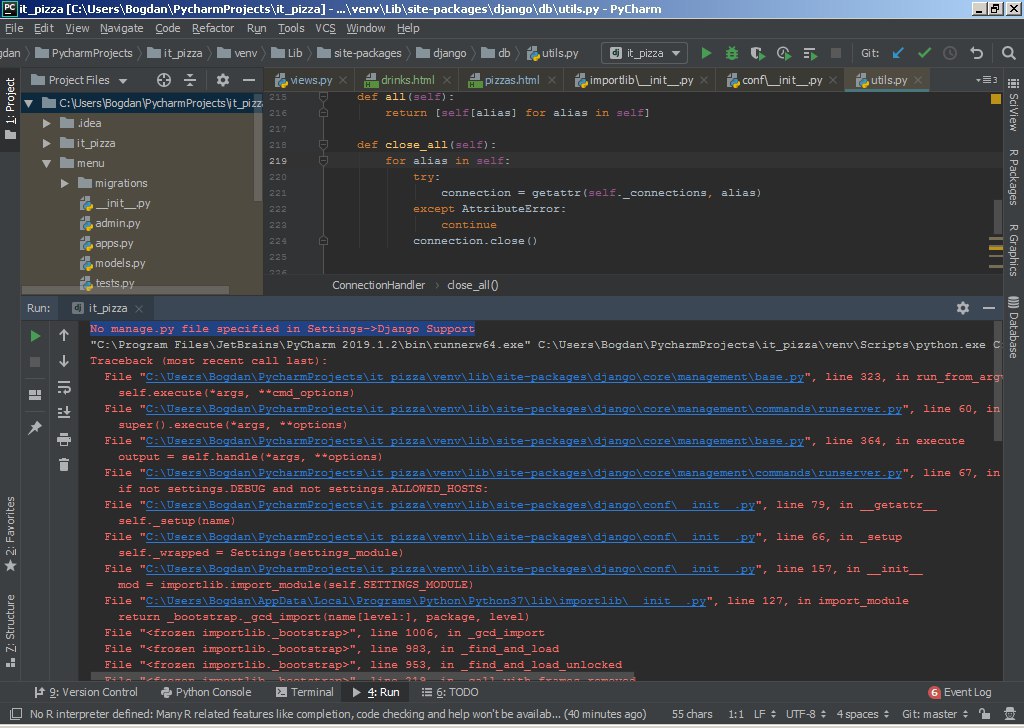Image resolution: width=1024 pixels, height=728 pixels.
Task: Open SciView side panel
Action: pos(1013,106)
